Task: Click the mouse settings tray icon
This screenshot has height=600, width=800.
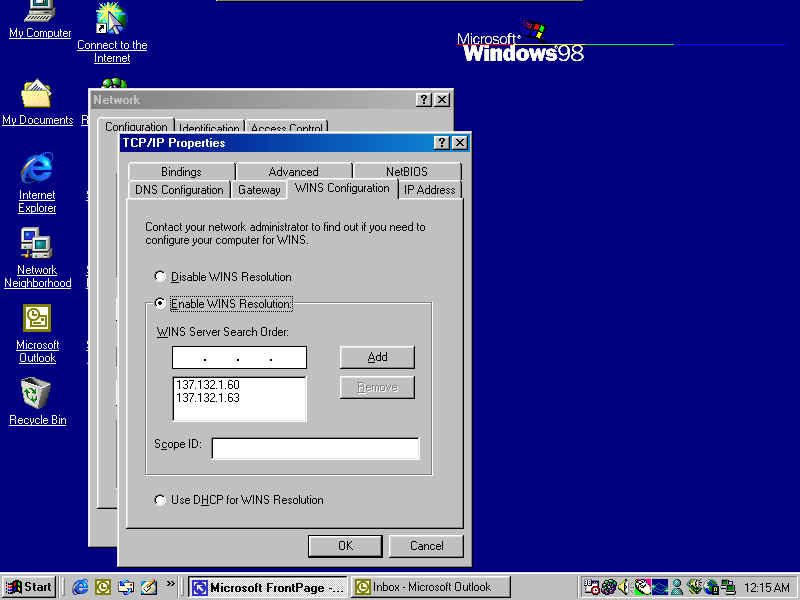Action: 642,587
